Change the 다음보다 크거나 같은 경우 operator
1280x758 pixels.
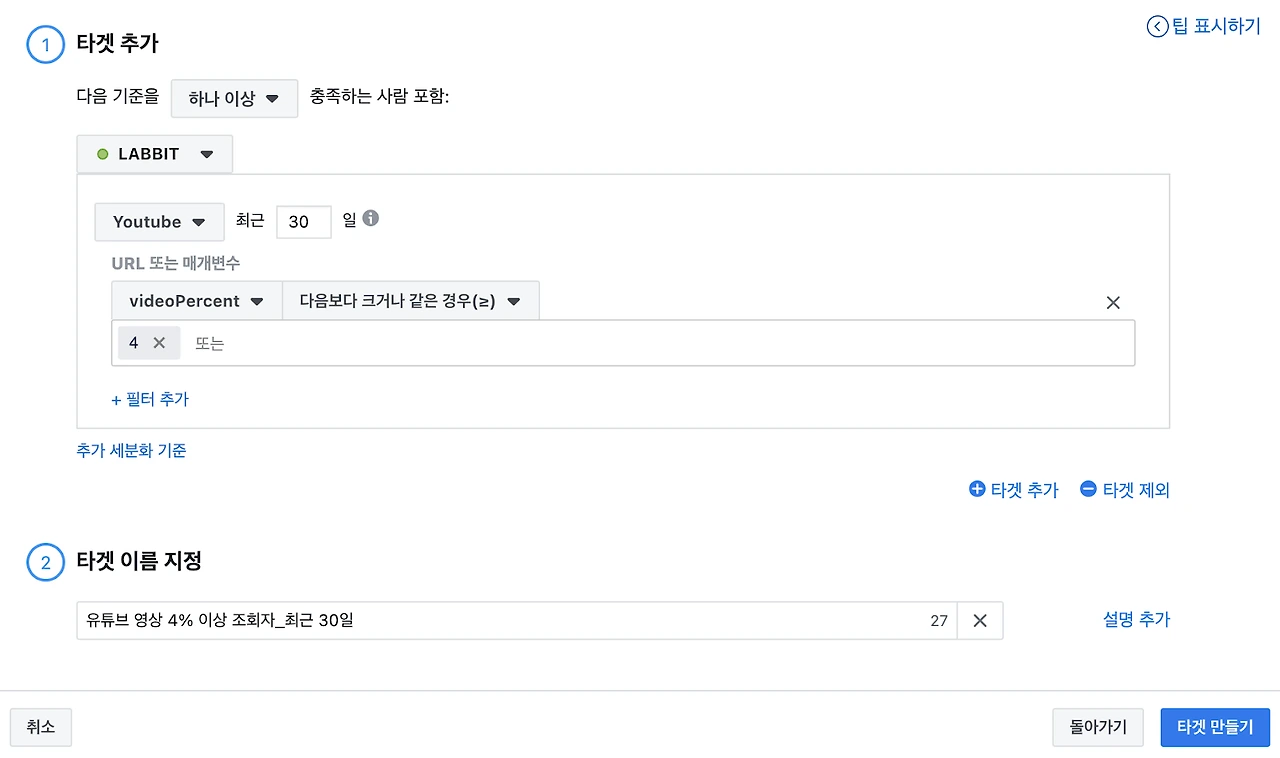point(410,301)
